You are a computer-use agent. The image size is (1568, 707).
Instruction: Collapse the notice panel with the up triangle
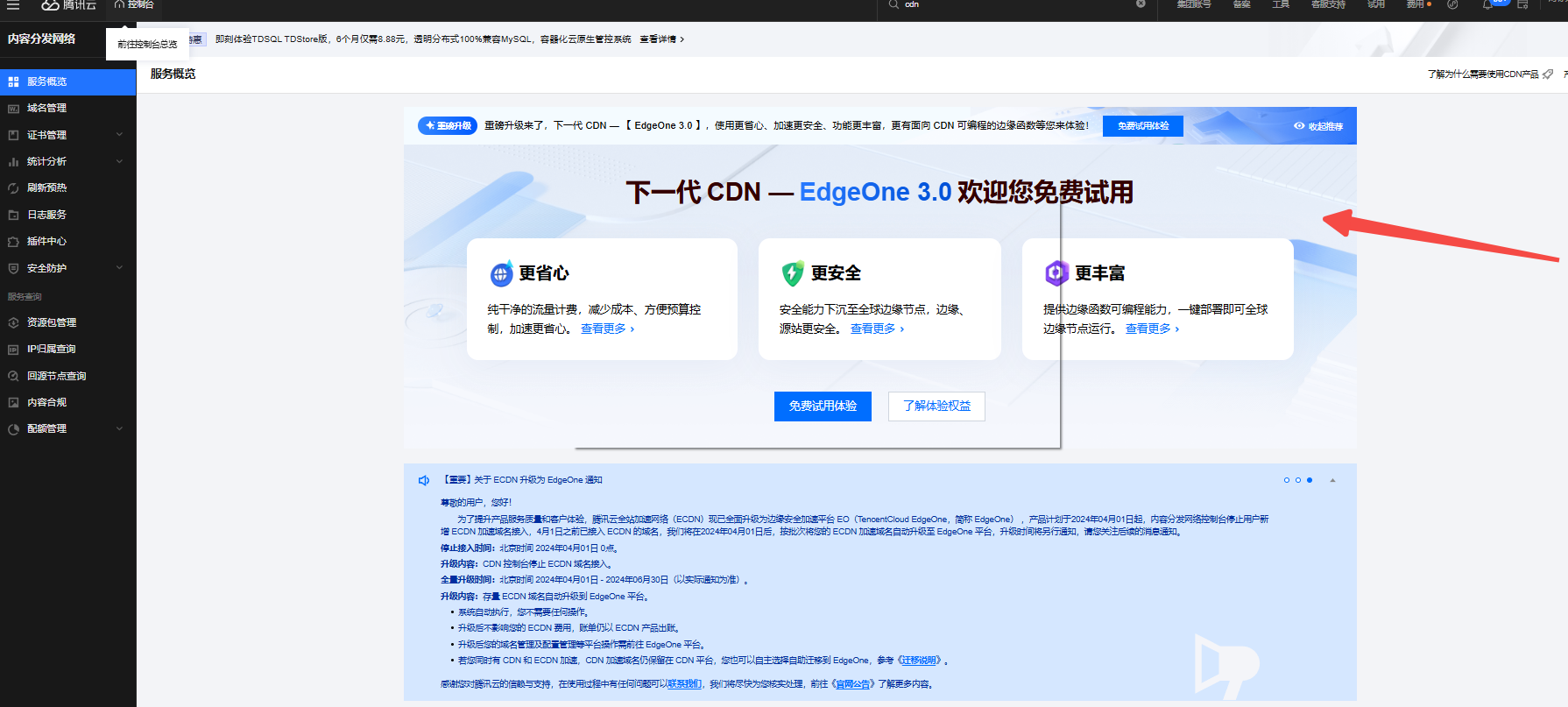1332,480
